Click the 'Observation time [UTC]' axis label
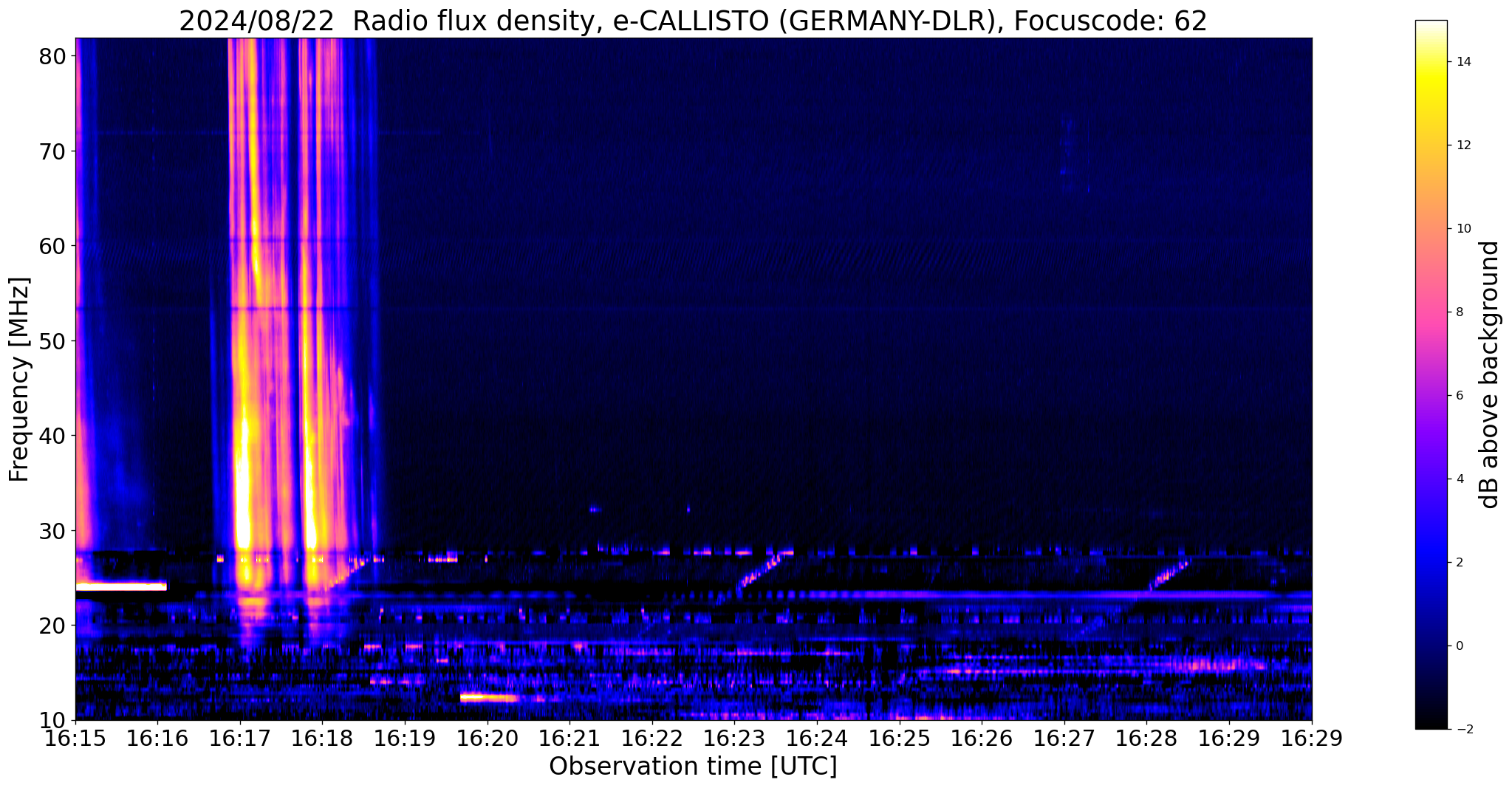Screen dimensions: 1512x788 (x=693, y=767)
